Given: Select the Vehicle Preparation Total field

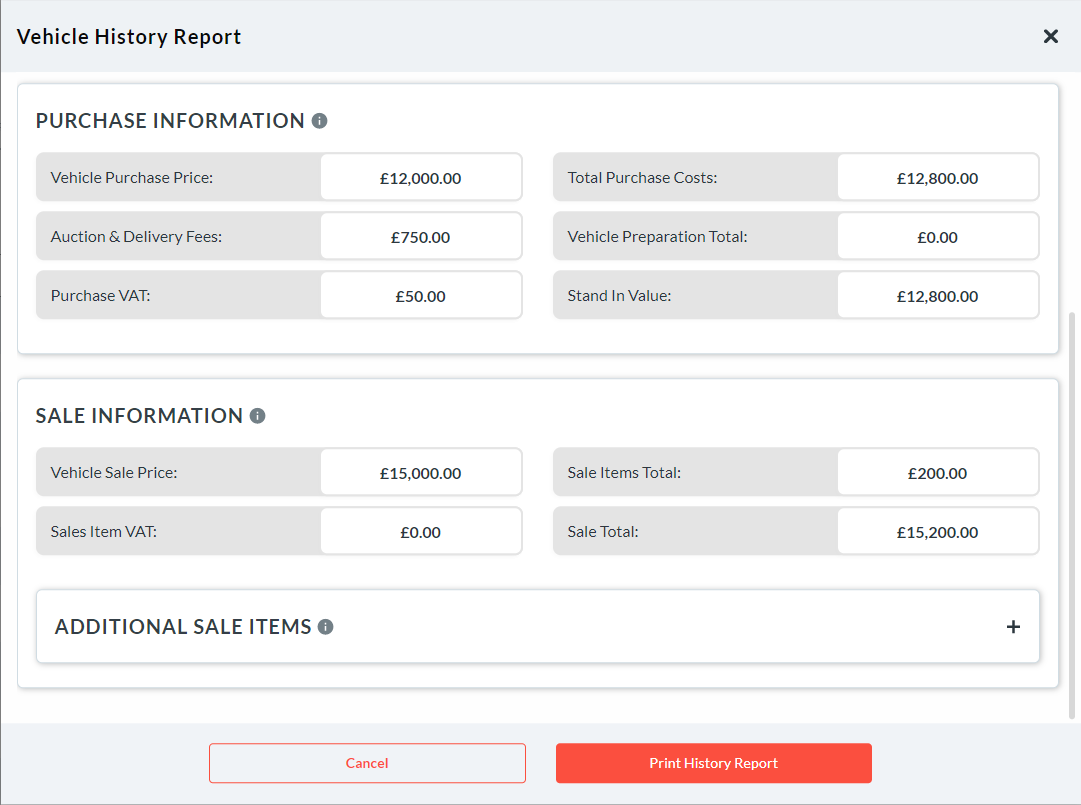Looking at the screenshot, I should click(937, 237).
